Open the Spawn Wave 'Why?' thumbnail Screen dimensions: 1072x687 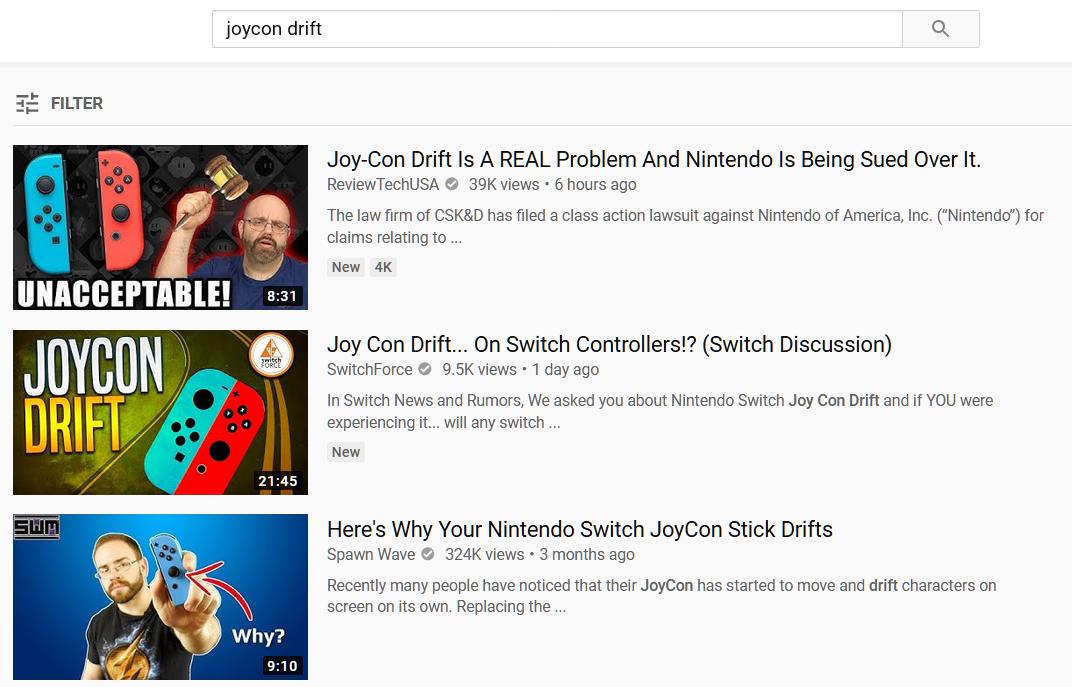[x=161, y=597]
